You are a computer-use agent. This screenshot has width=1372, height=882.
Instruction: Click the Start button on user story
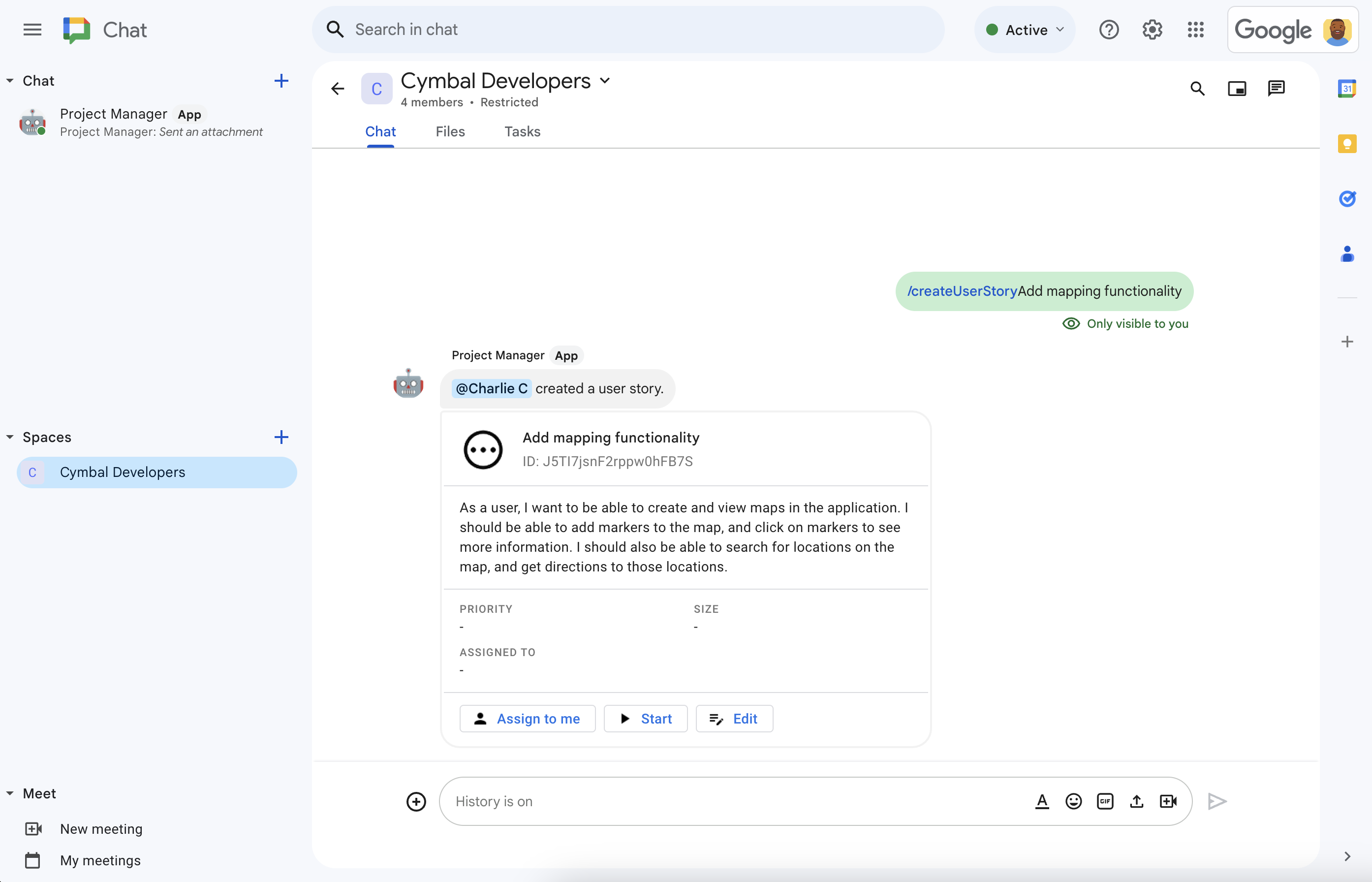tap(646, 718)
